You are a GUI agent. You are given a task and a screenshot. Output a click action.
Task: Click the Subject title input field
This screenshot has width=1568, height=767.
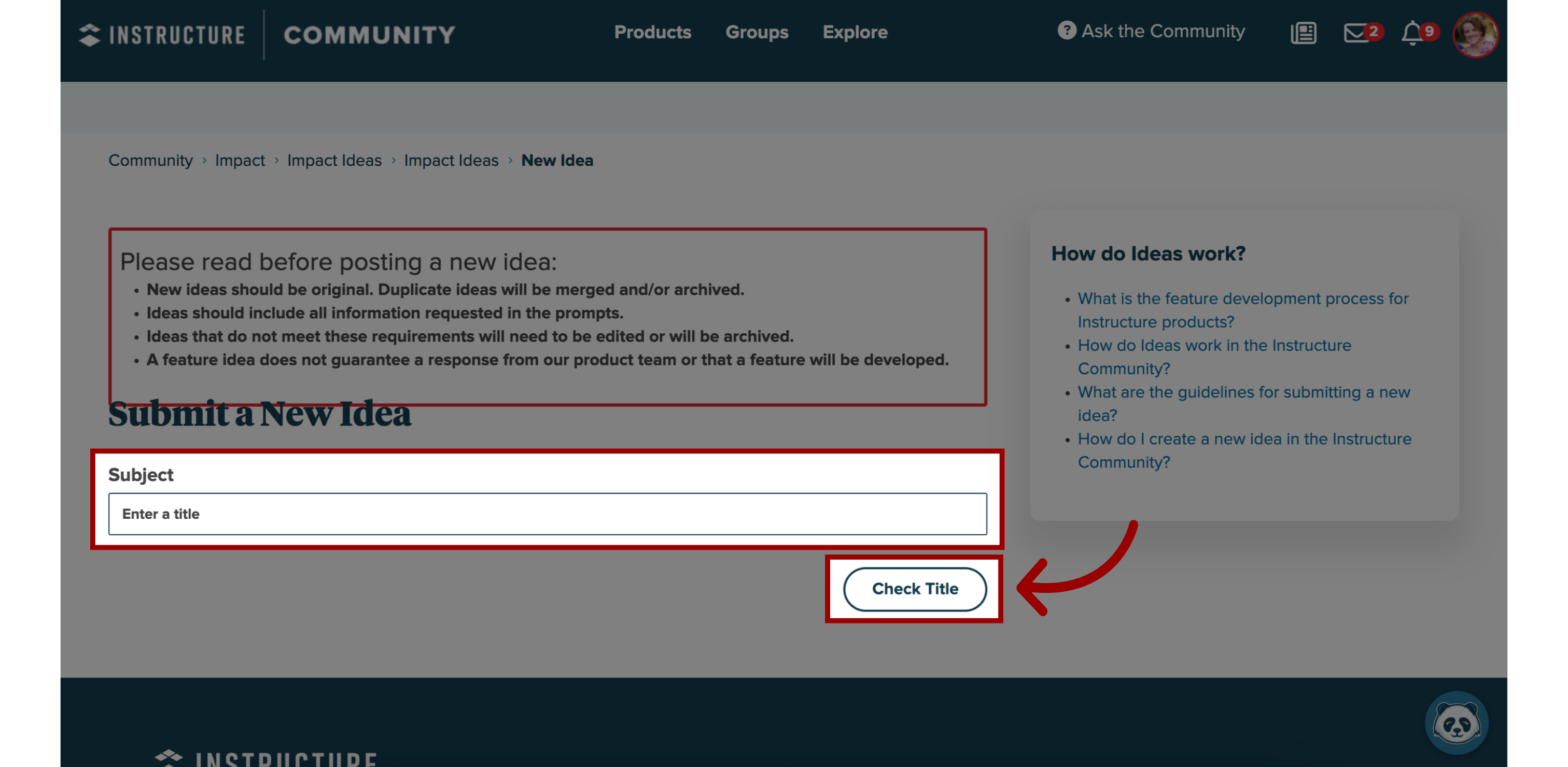(547, 514)
